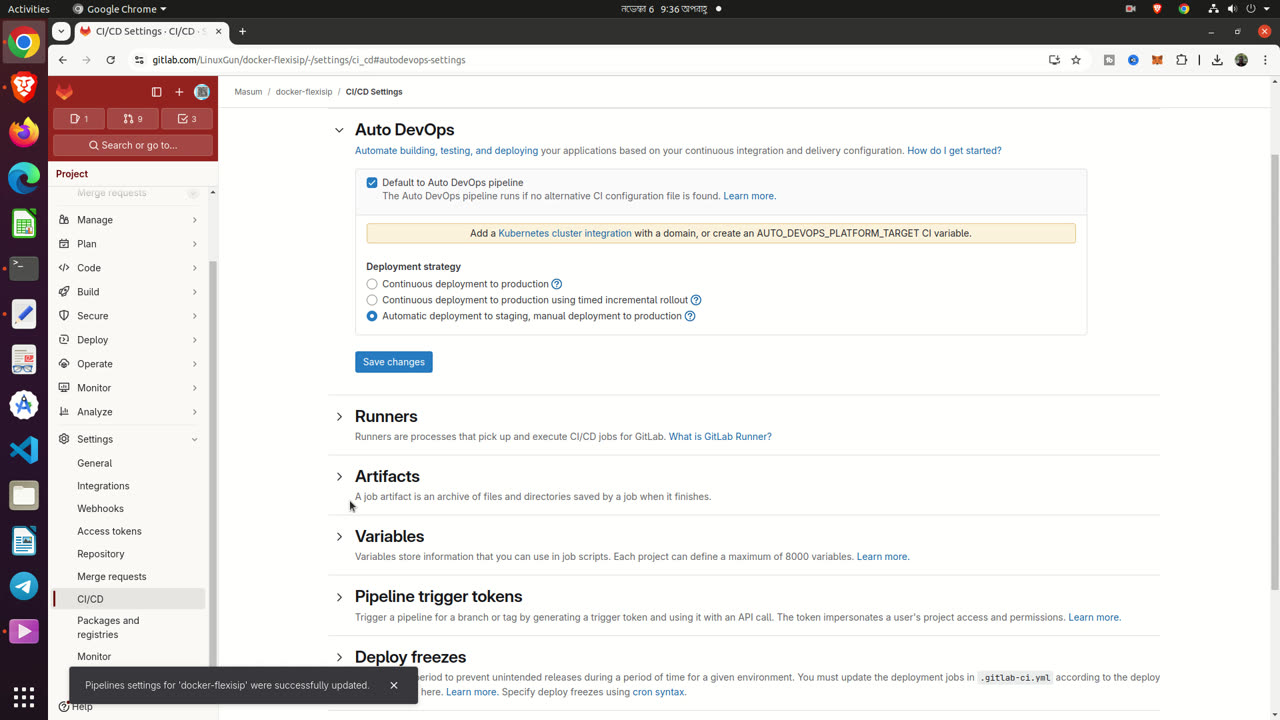Dismiss the pipelines settings updated notification
Viewport: 1280px width, 720px height.
click(394, 685)
